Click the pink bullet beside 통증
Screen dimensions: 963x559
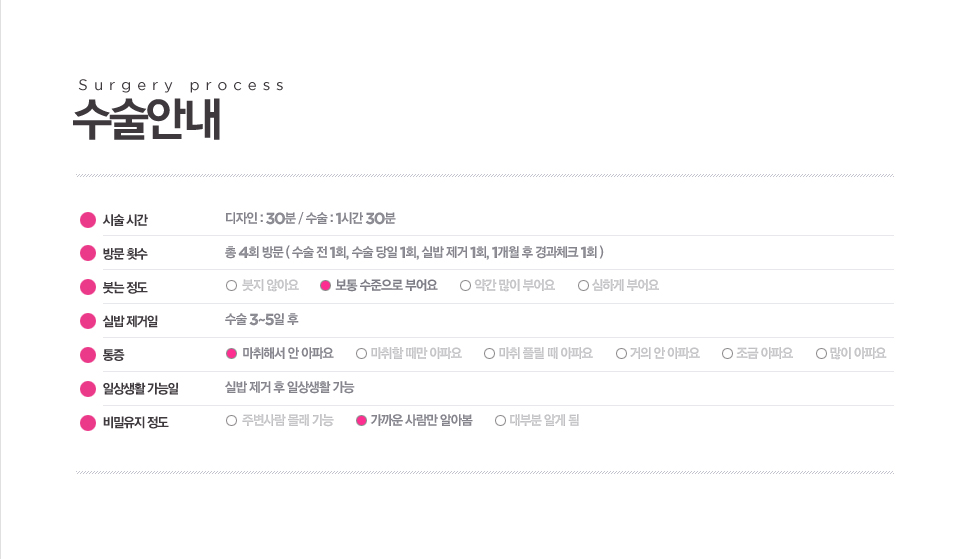point(87,355)
